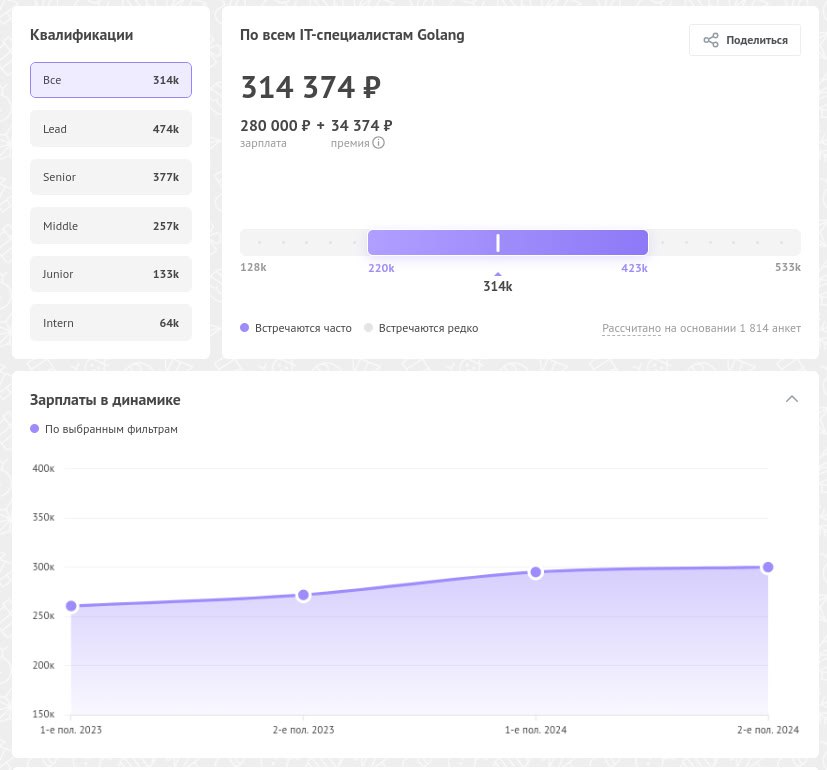Select the Senior qualification filter
Screen dimensions: 827x770
click(x=111, y=177)
